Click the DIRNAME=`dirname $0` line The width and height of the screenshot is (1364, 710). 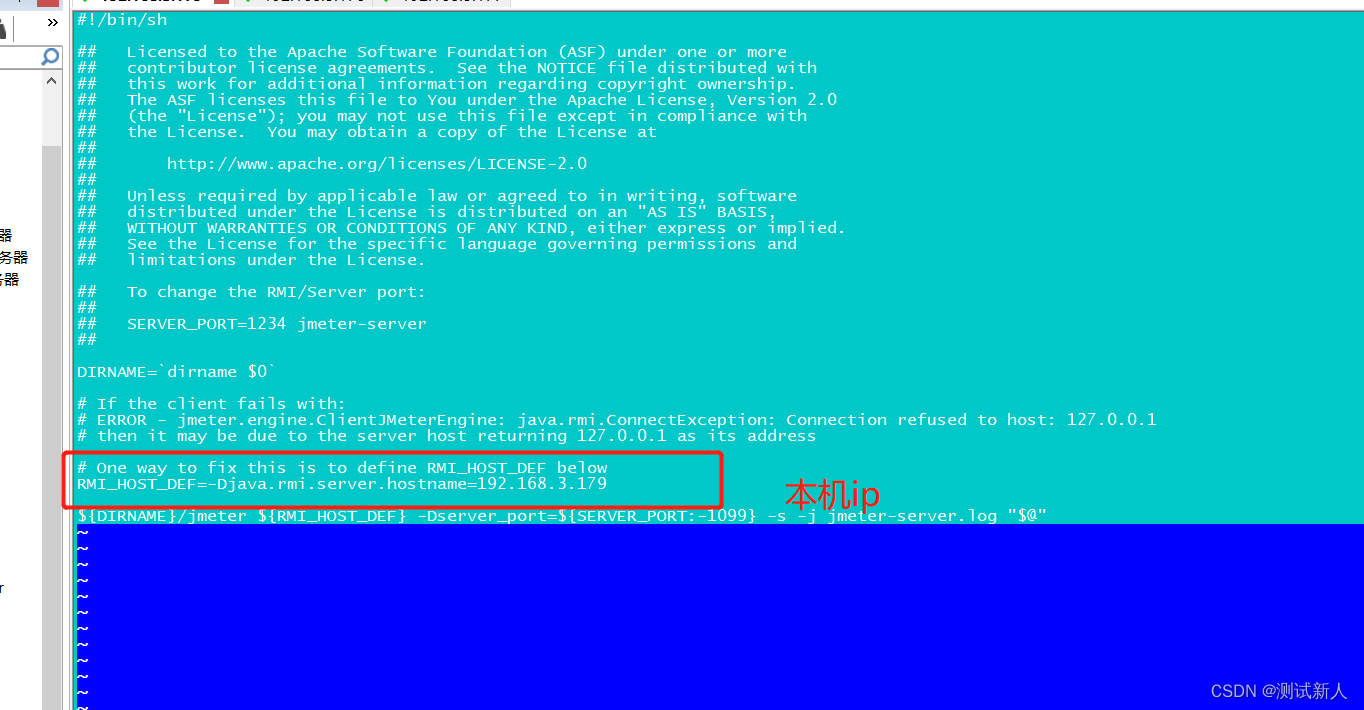coord(176,372)
